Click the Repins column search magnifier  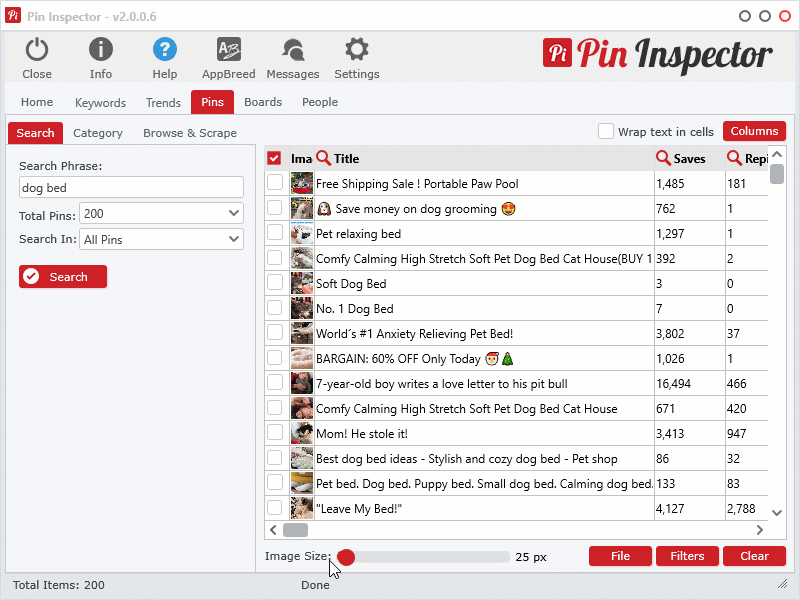pyautogui.click(x=734, y=158)
